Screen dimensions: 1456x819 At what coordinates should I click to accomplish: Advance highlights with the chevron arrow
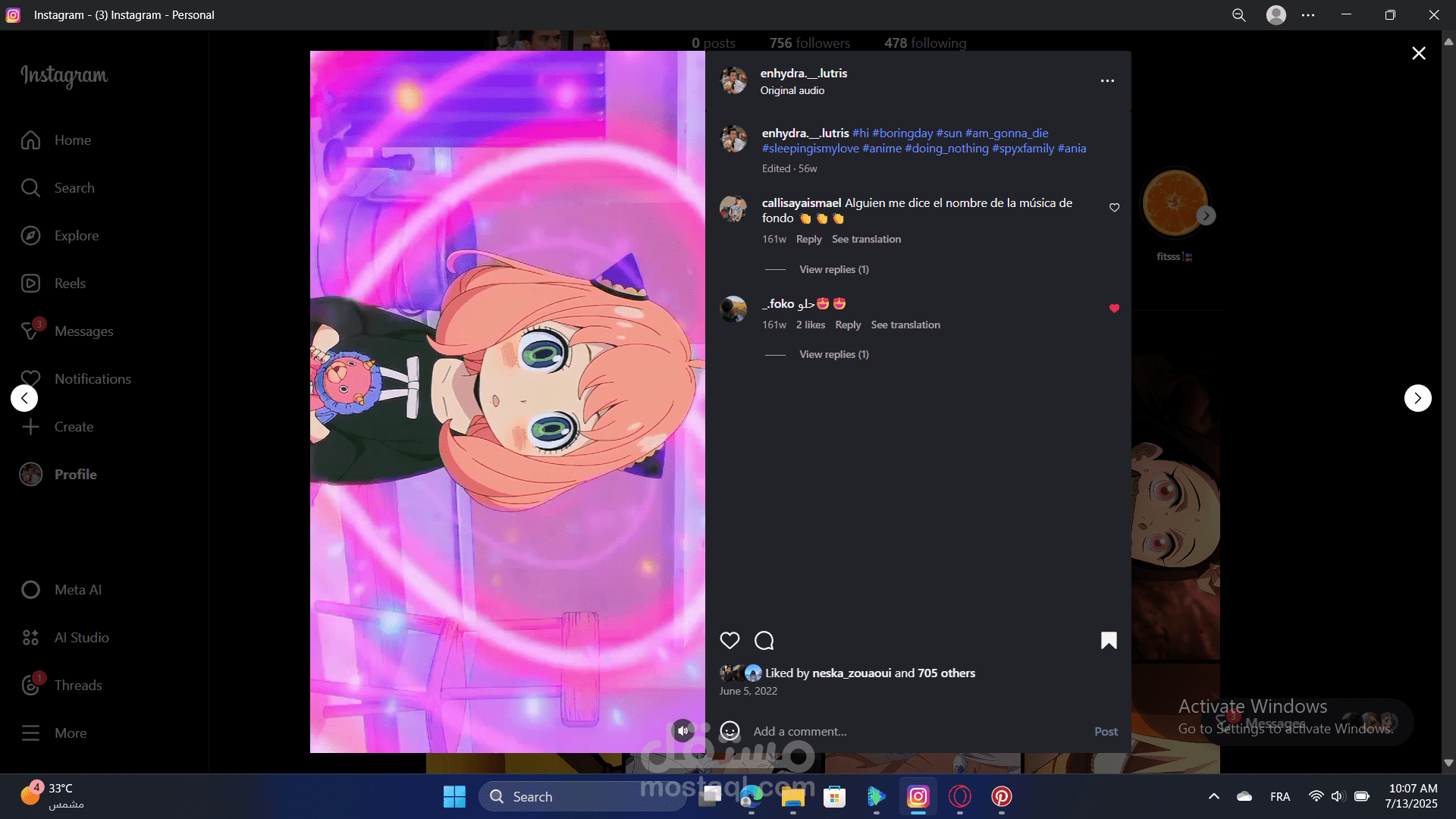[1206, 216]
